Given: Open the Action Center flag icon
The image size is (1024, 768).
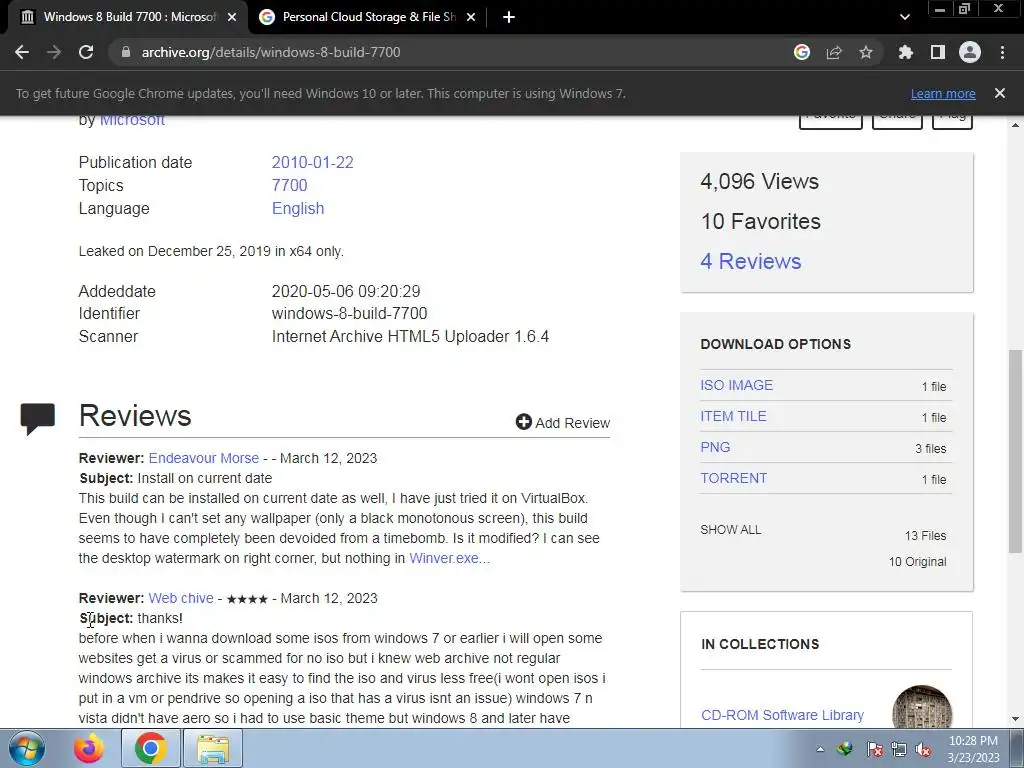Looking at the screenshot, I should 874,749.
